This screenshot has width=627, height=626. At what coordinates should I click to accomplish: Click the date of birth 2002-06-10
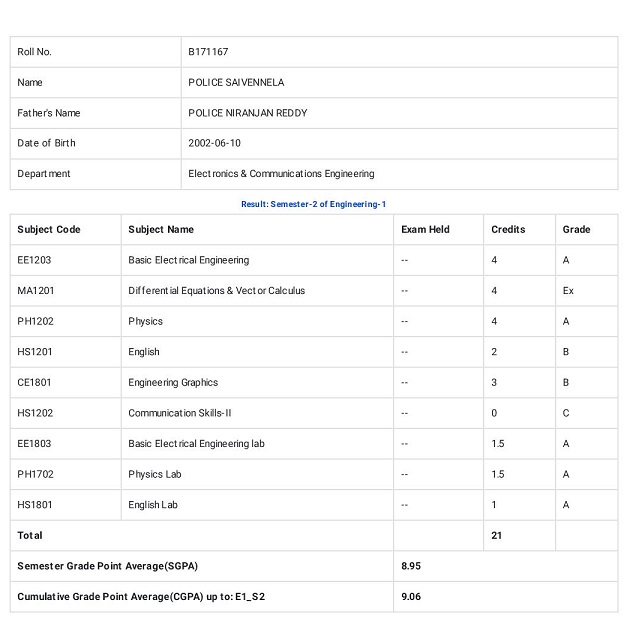coord(214,143)
